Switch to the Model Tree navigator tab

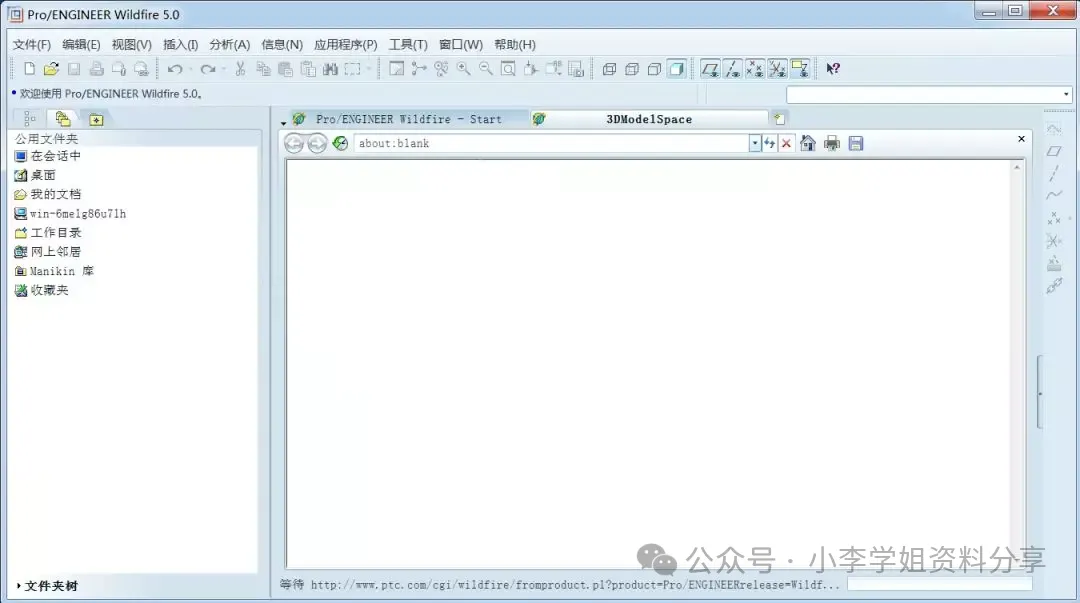30,119
